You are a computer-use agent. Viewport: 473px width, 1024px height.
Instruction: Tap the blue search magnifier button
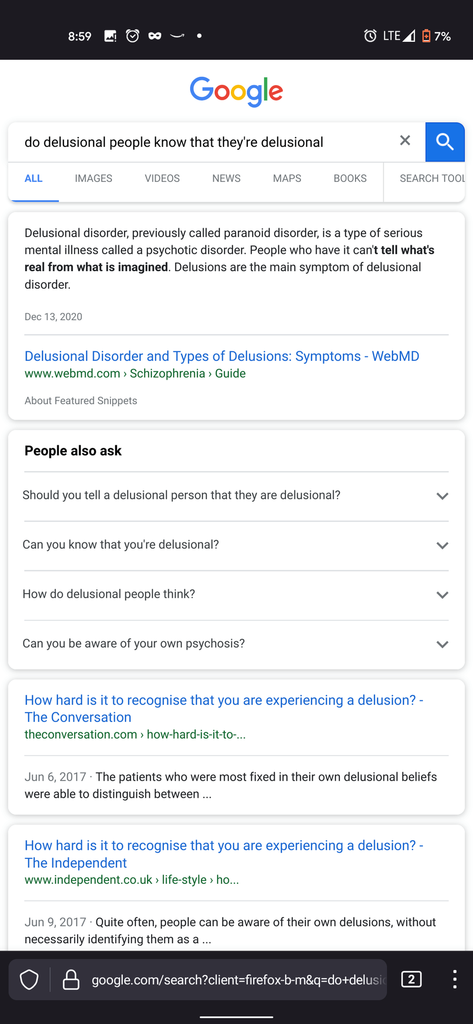pos(445,142)
